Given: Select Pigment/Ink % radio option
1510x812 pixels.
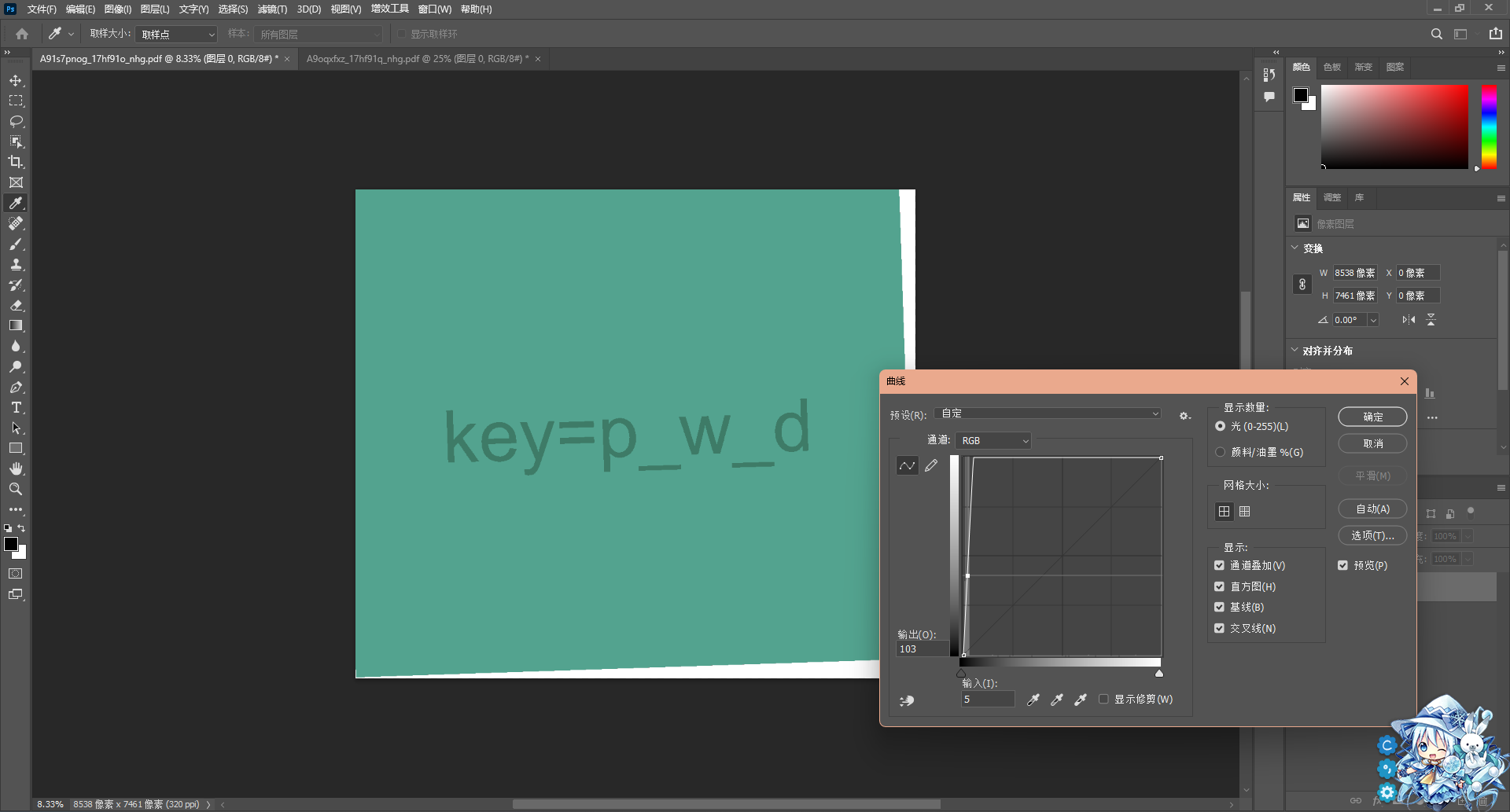Looking at the screenshot, I should (x=1221, y=452).
